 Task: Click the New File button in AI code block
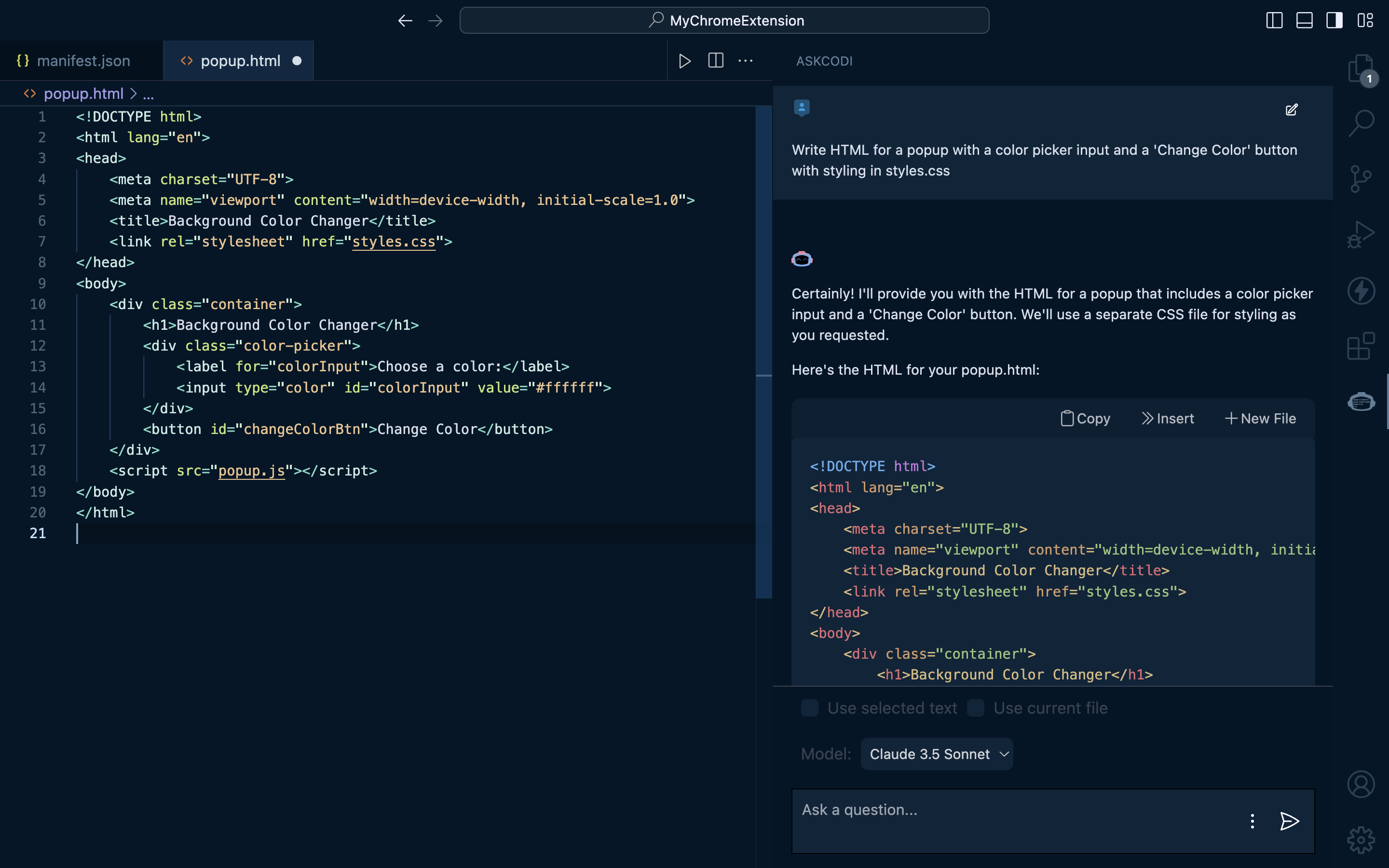click(1261, 418)
